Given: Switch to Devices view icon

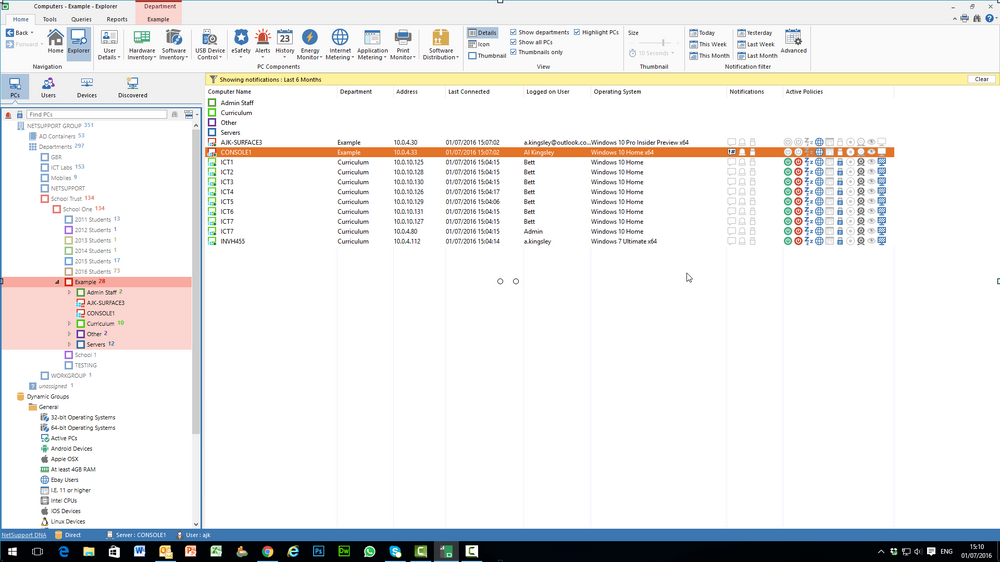Looking at the screenshot, I should tap(87, 87).
